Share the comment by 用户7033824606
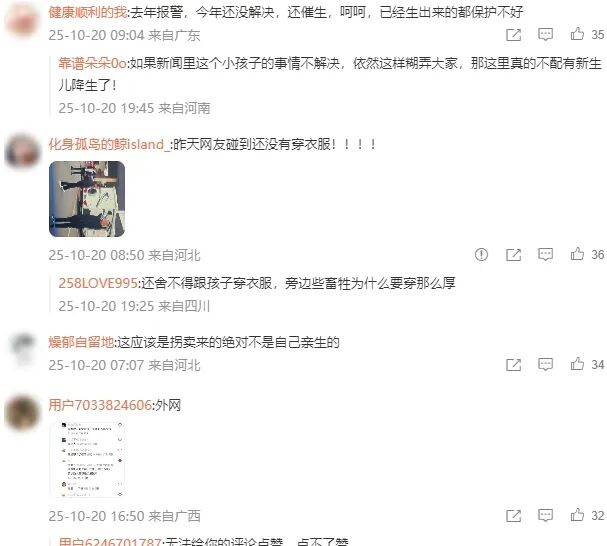This screenshot has height=546, width=607. coord(514,516)
